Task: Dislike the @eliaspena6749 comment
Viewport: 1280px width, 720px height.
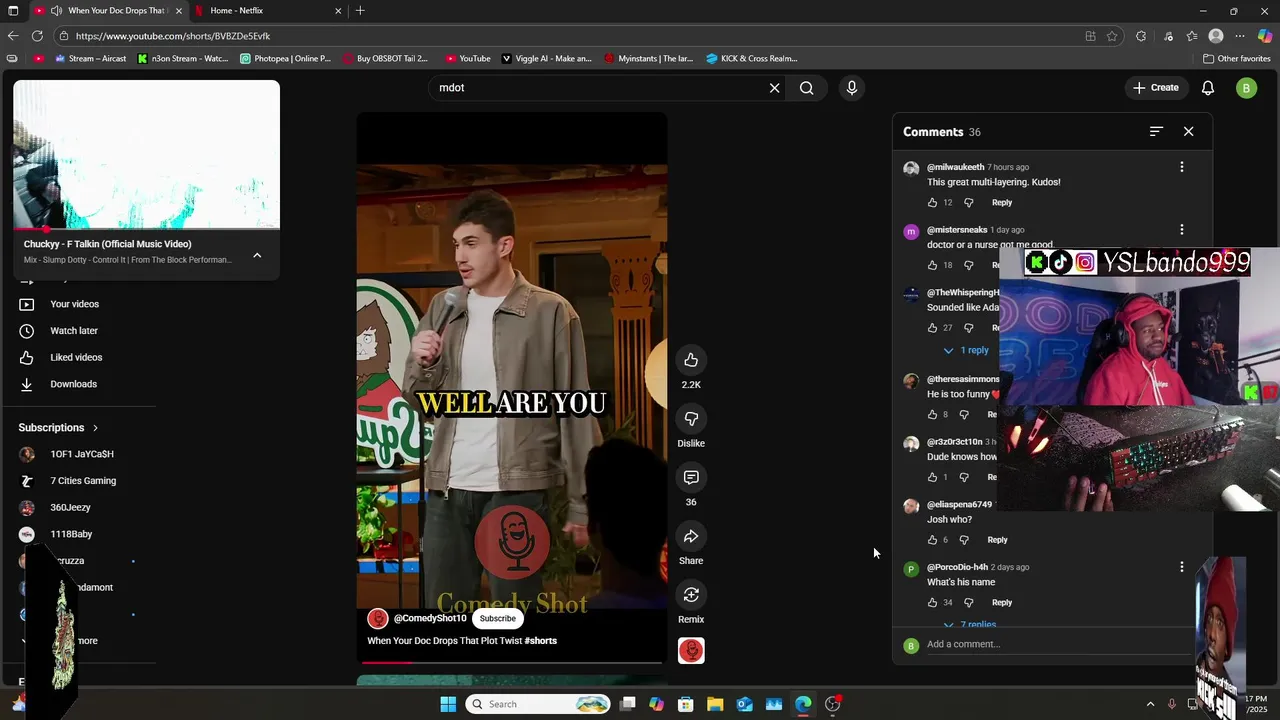Action: point(964,540)
